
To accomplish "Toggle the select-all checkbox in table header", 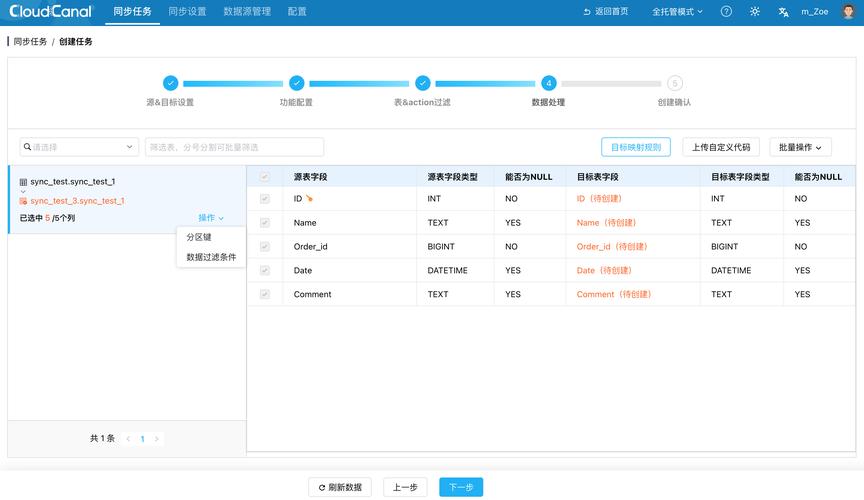I will pyautogui.click(x=264, y=176).
